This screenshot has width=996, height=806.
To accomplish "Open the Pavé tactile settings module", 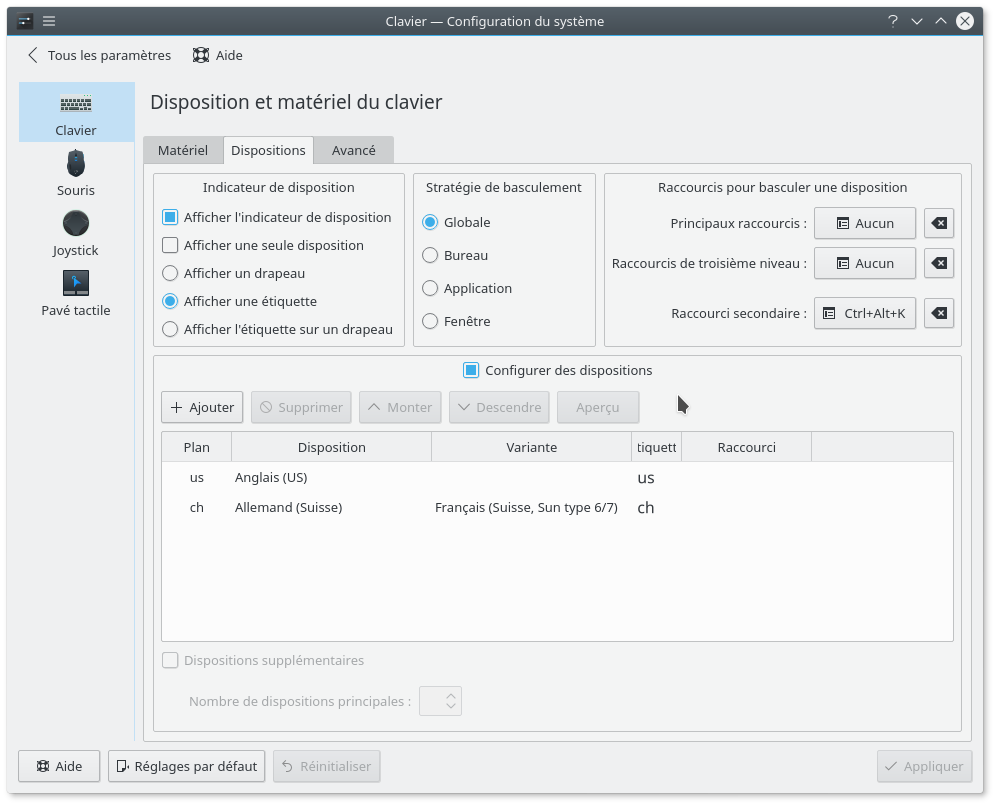I will click(76, 292).
